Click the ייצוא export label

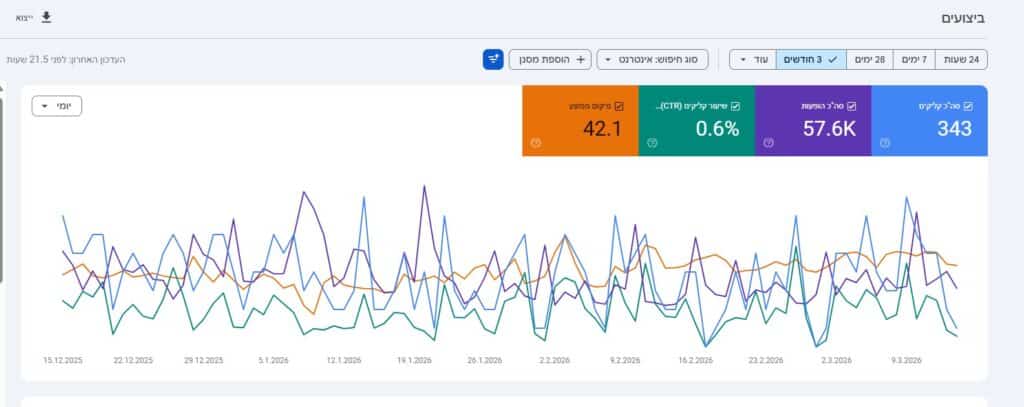click(x=24, y=18)
